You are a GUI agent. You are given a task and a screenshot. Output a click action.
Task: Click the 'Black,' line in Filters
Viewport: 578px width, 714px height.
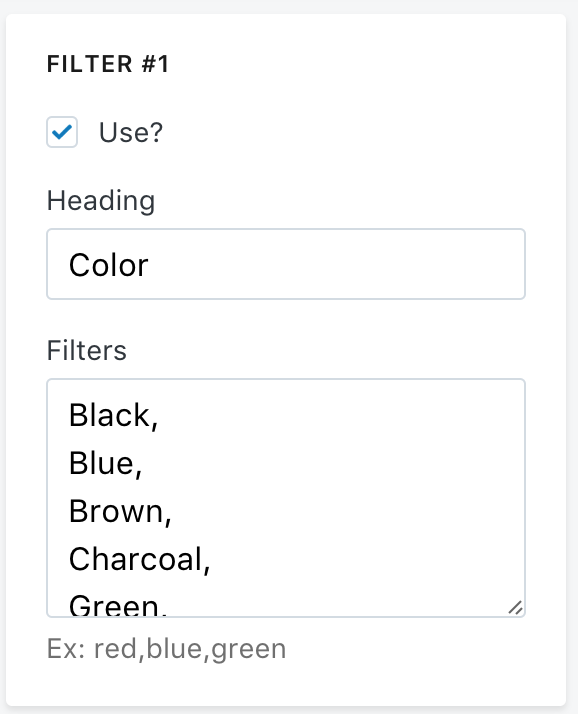pos(113,416)
